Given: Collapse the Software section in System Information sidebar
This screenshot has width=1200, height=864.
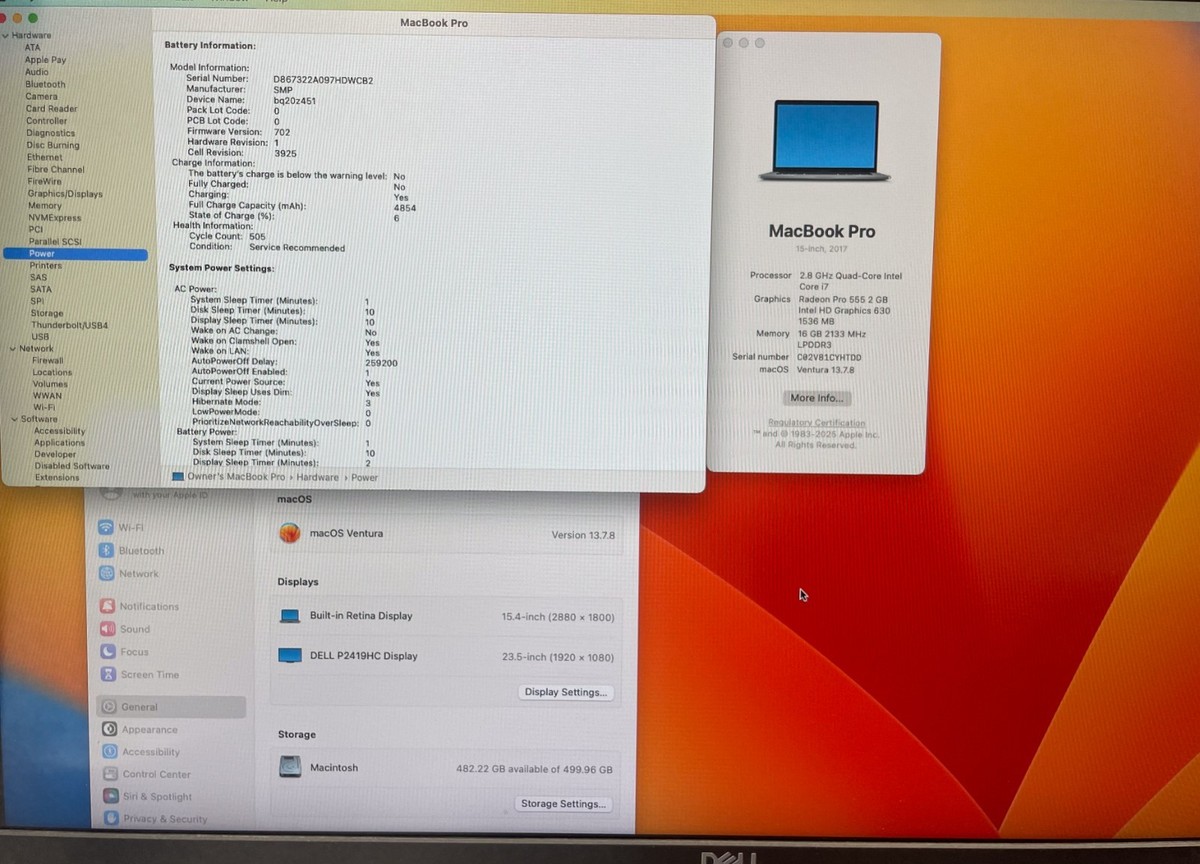Looking at the screenshot, I should [x=14, y=419].
